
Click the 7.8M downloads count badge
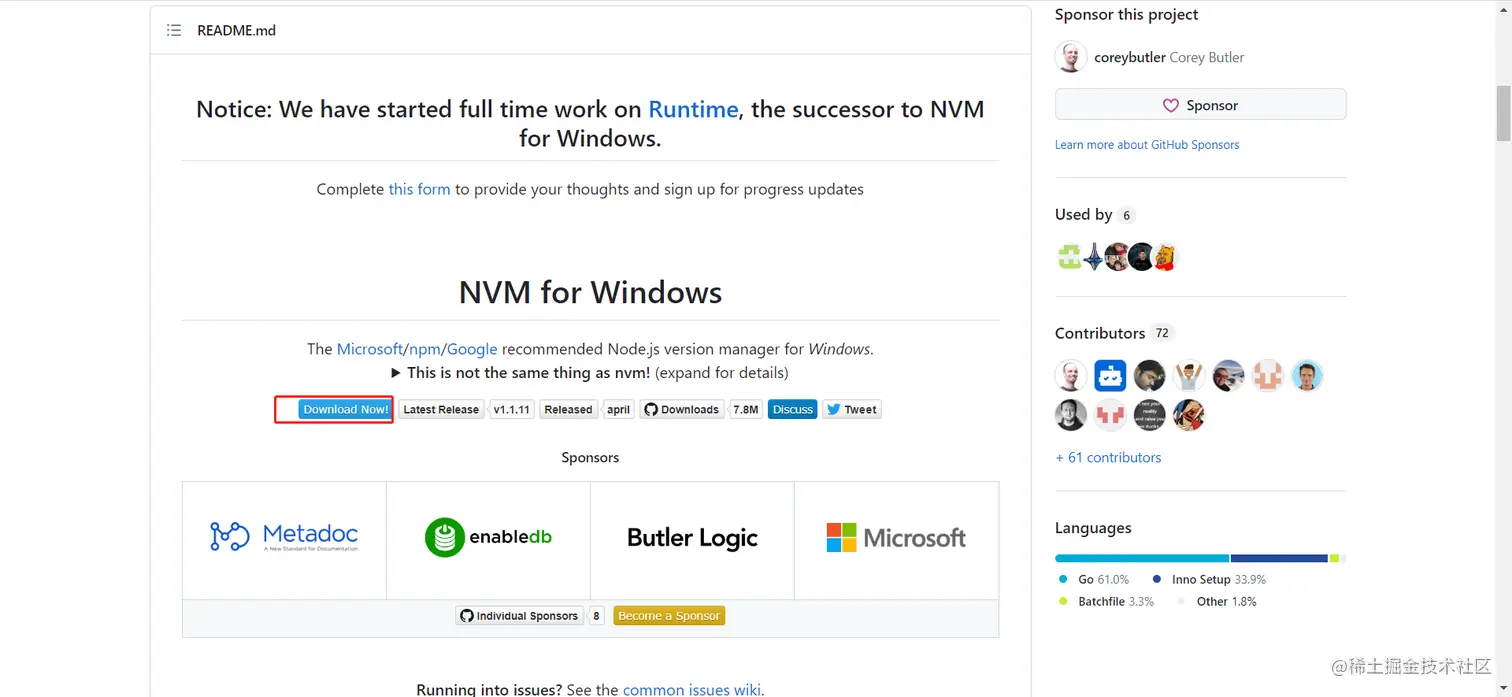pyautogui.click(x=746, y=409)
